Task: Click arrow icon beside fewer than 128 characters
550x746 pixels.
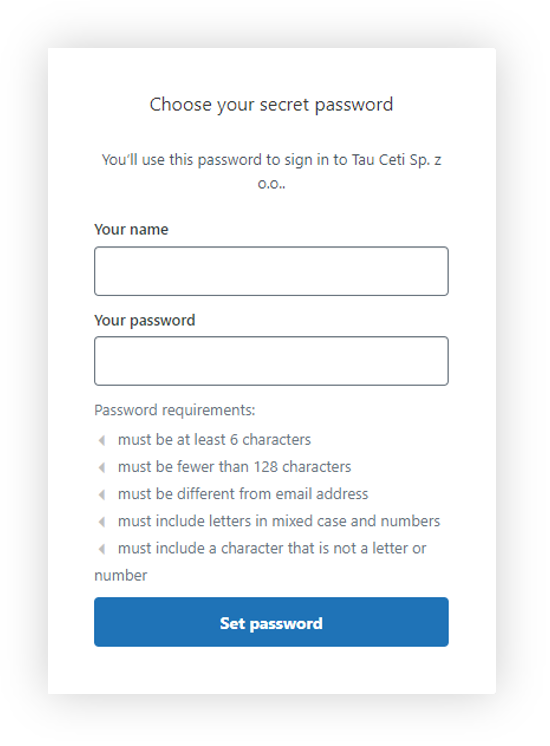Action: [102, 468]
